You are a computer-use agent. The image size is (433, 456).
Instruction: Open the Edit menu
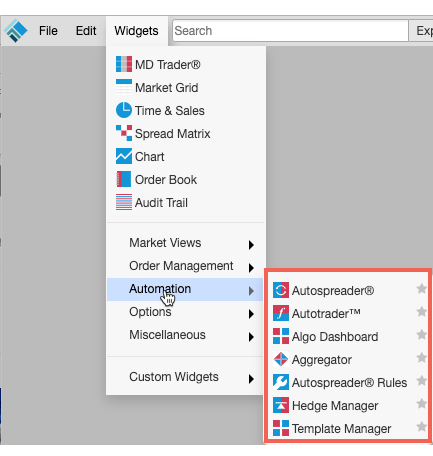click(x=86, y=31)
